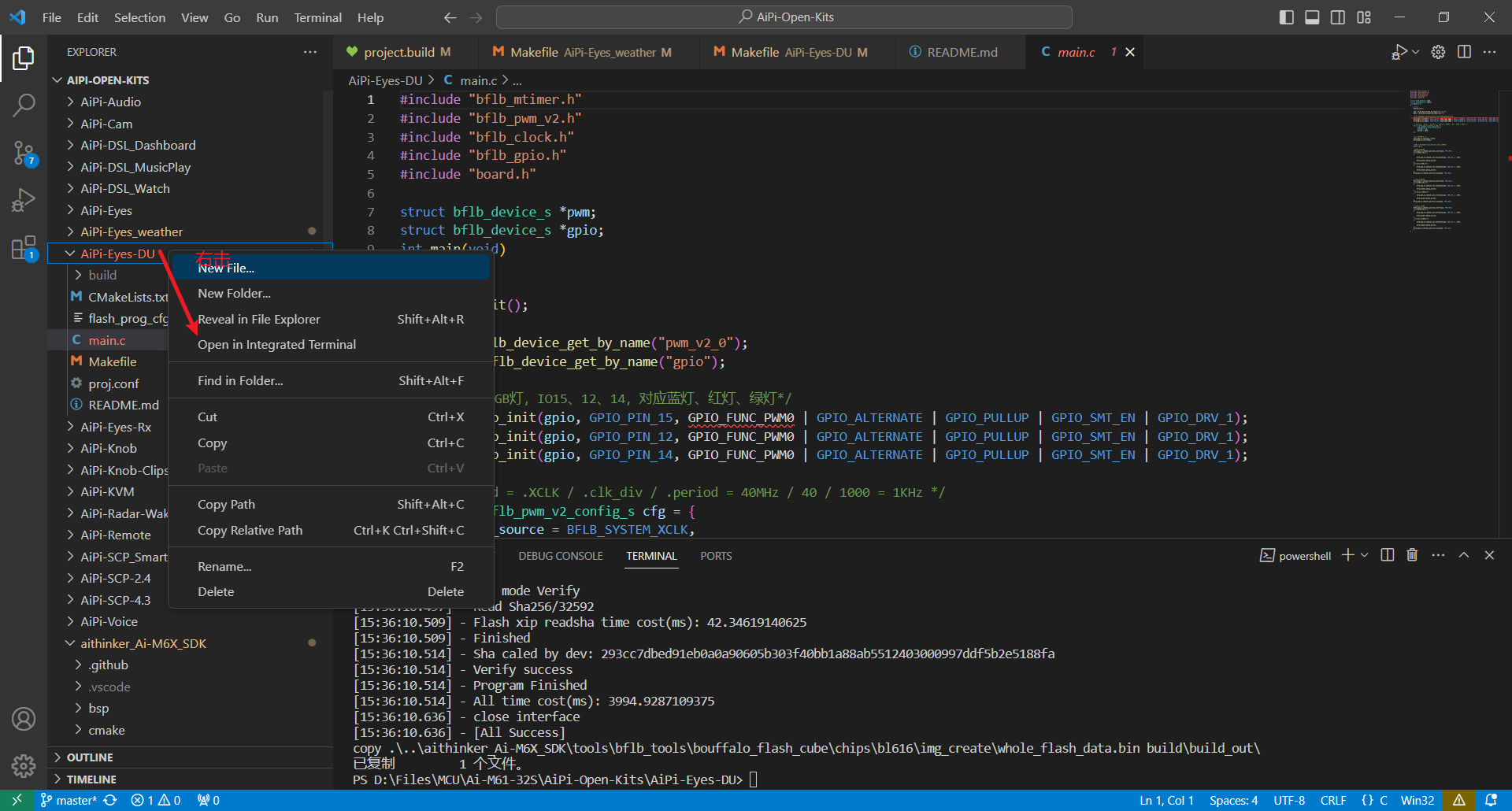Viewport: 1512px width, 811px height.
Task: Click the remote window icon in status bar
Action: tap(17, 800)
